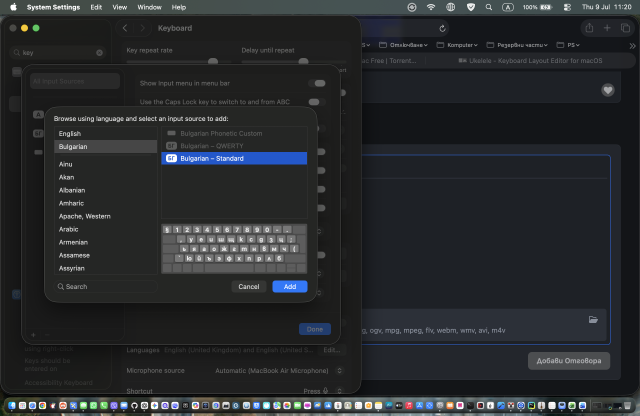
Task: Select Bulgarian Phonetic Custom input source
Action: (234, 133)
